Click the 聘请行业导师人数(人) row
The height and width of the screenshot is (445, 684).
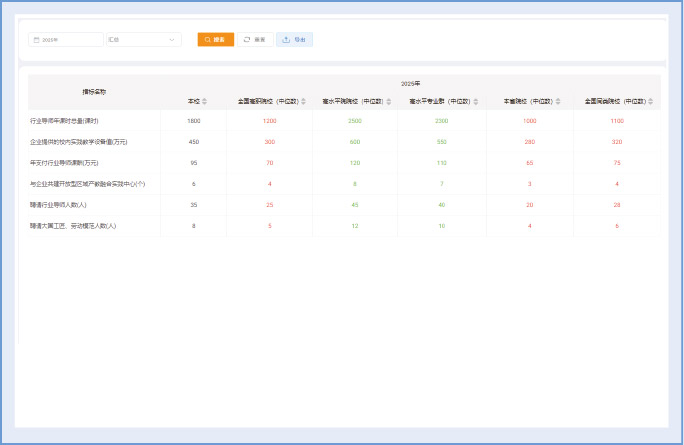pos(58,204)
